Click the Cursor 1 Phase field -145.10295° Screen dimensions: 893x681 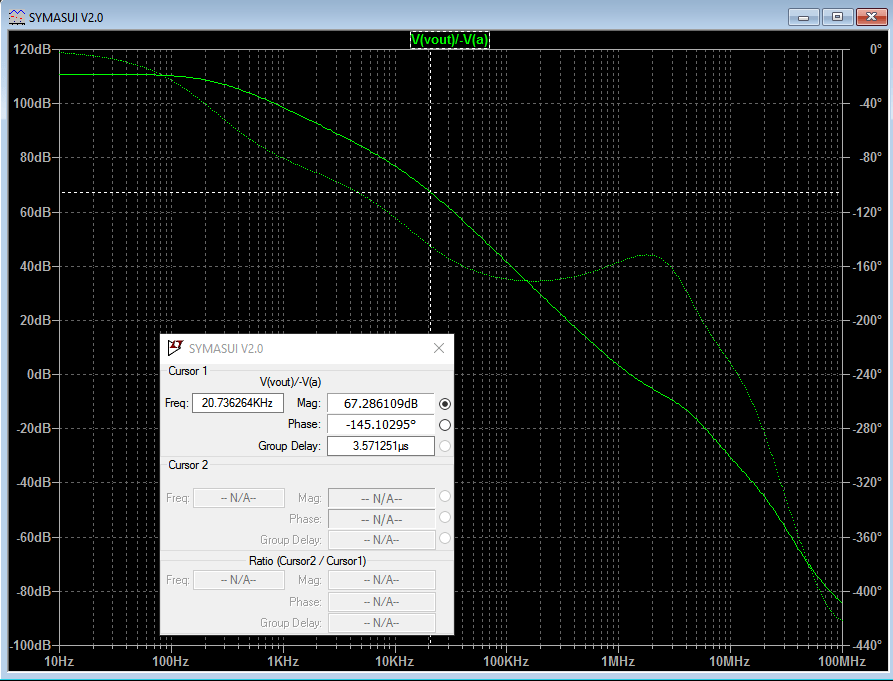pyautogui.click(x=380, y=425)
